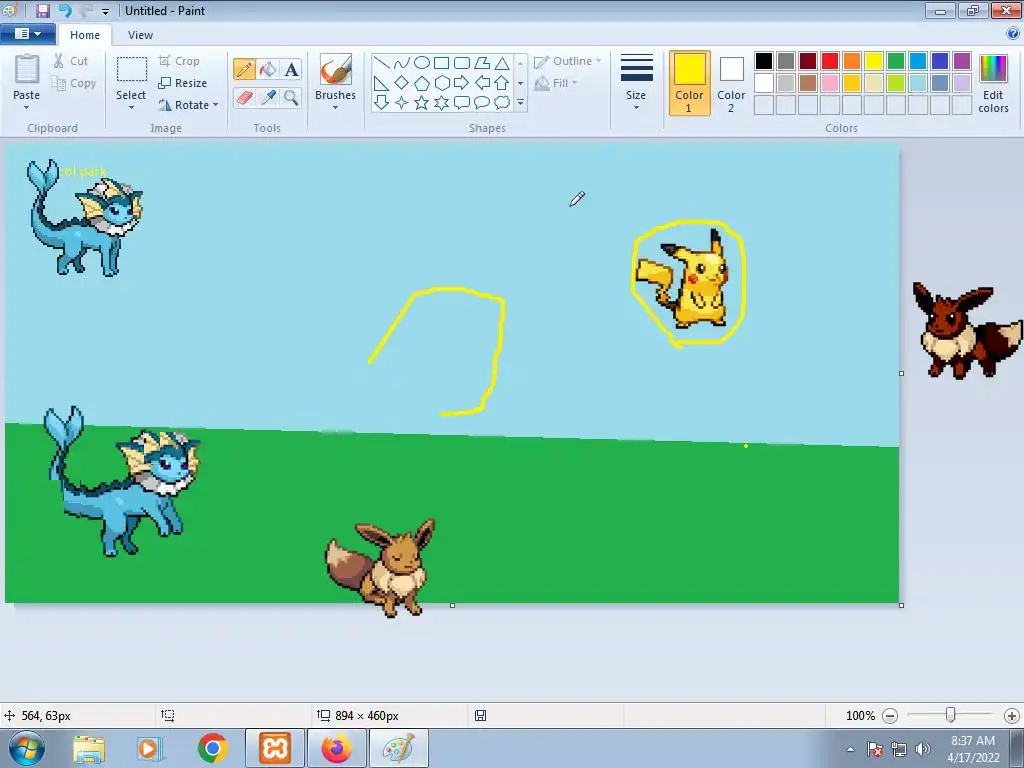This screenshot has width=1024, height=768.
Task: Select the Fill with color bucket tool
Action: (268, 69)
